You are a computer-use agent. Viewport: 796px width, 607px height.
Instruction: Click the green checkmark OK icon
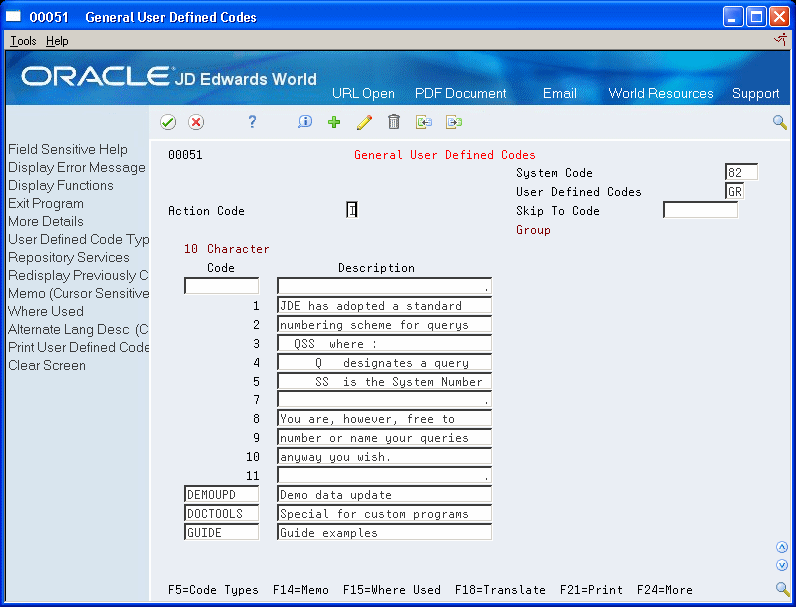(168, 122)
